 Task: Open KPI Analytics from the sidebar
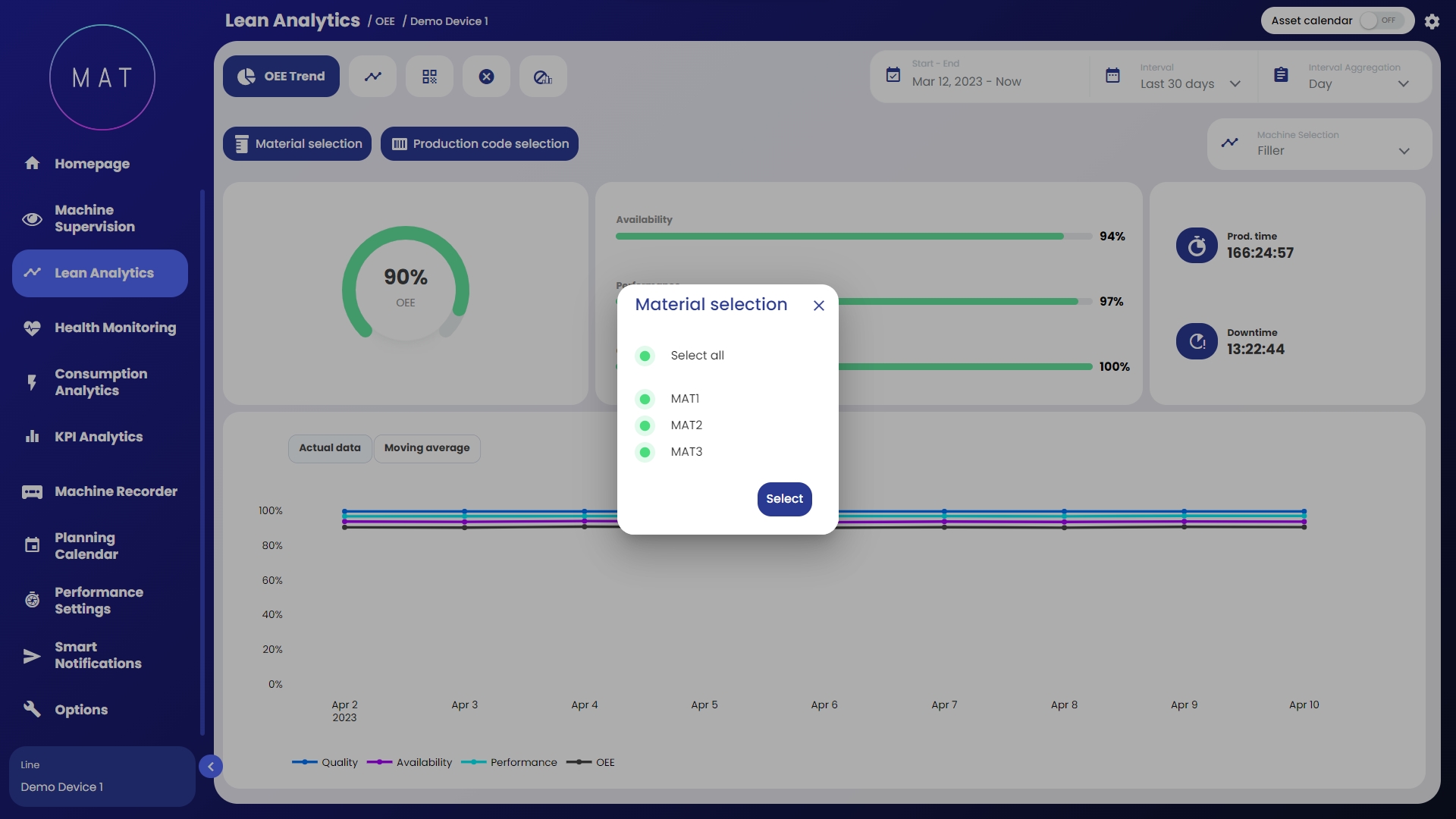(x=99, y=437)
